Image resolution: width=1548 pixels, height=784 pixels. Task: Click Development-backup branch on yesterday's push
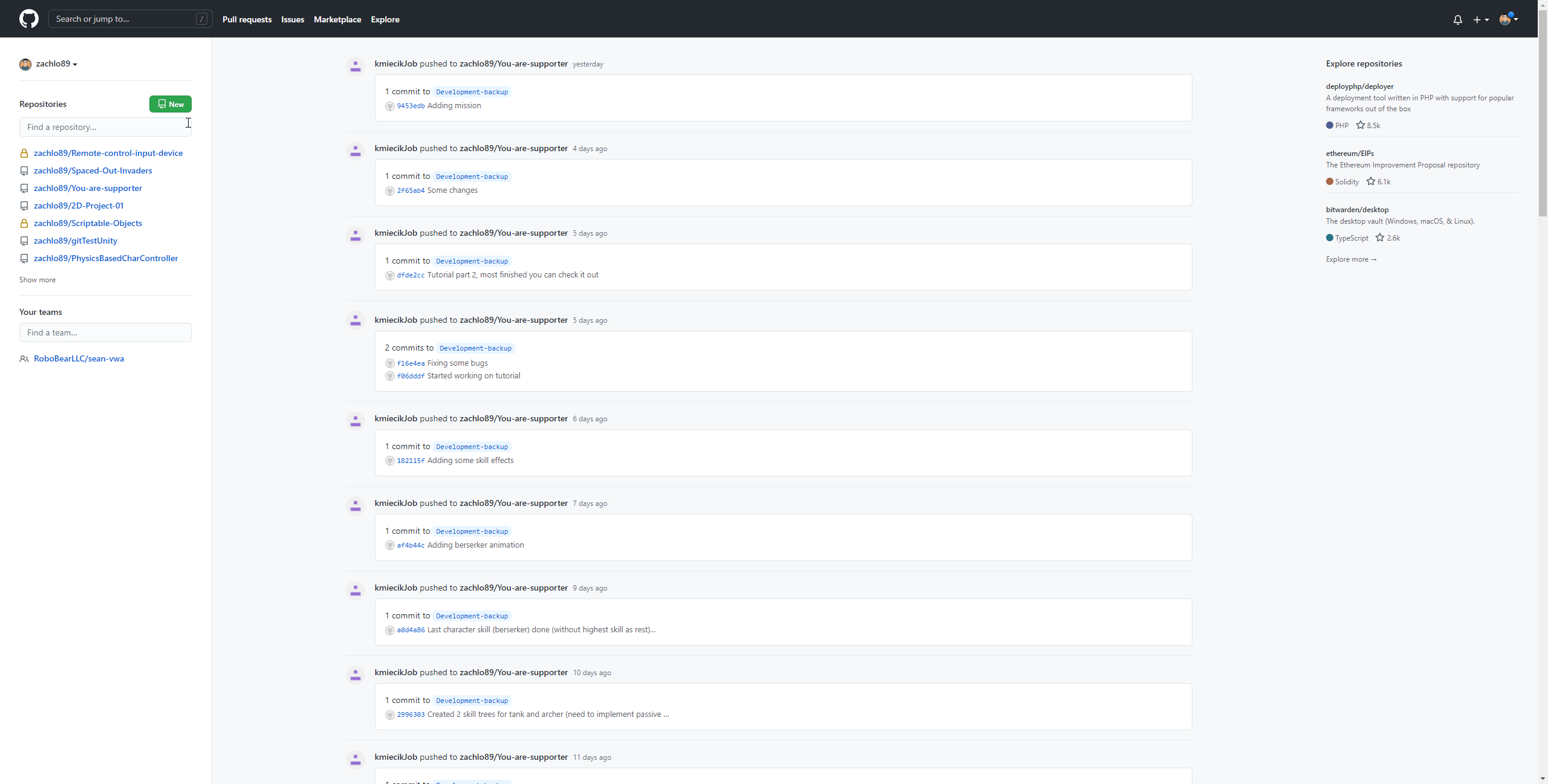pyautogui.click(x=472, y=92)
